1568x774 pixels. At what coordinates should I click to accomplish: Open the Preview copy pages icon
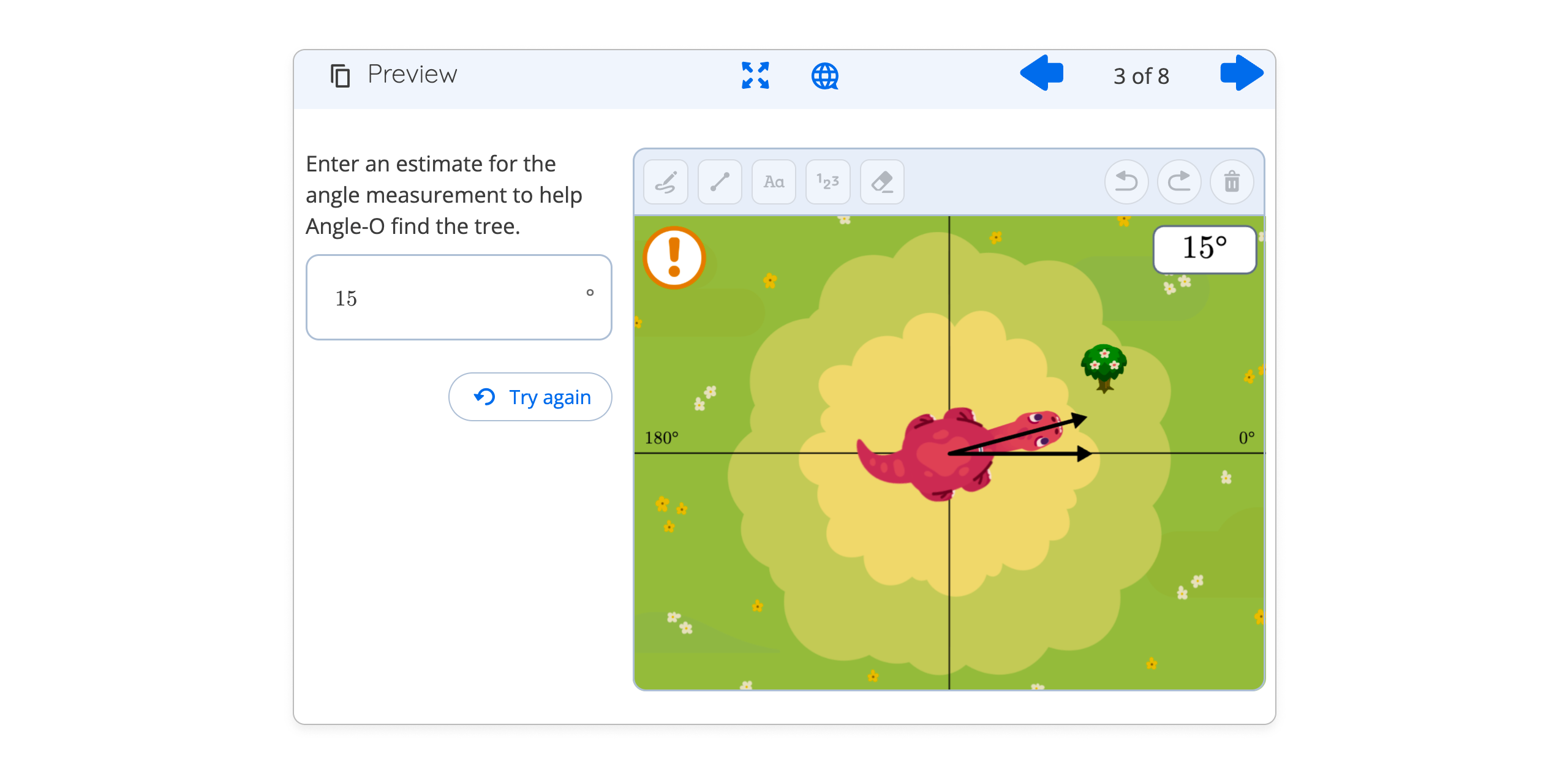coord(340,75)
